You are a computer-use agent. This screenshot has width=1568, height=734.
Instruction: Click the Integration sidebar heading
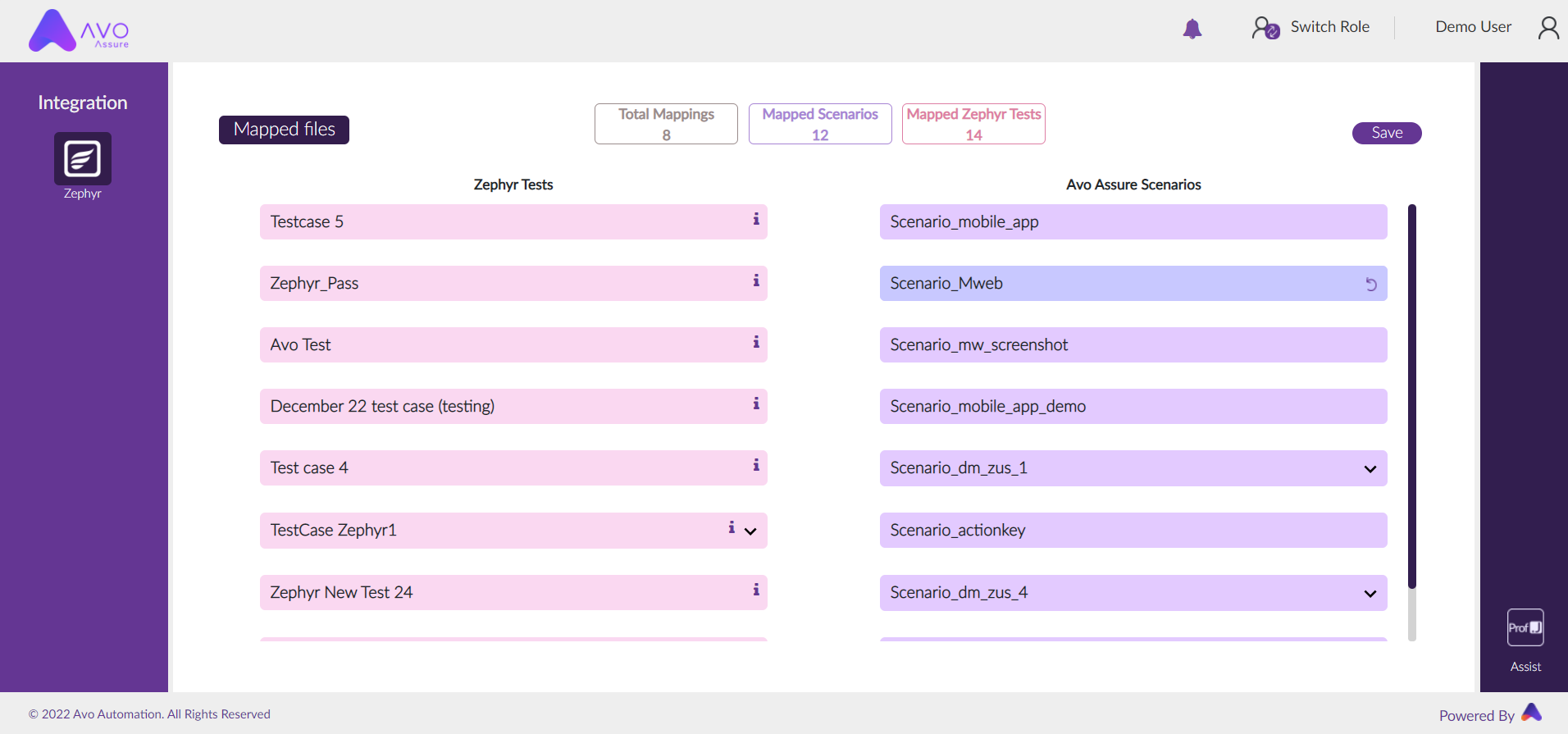83,103
